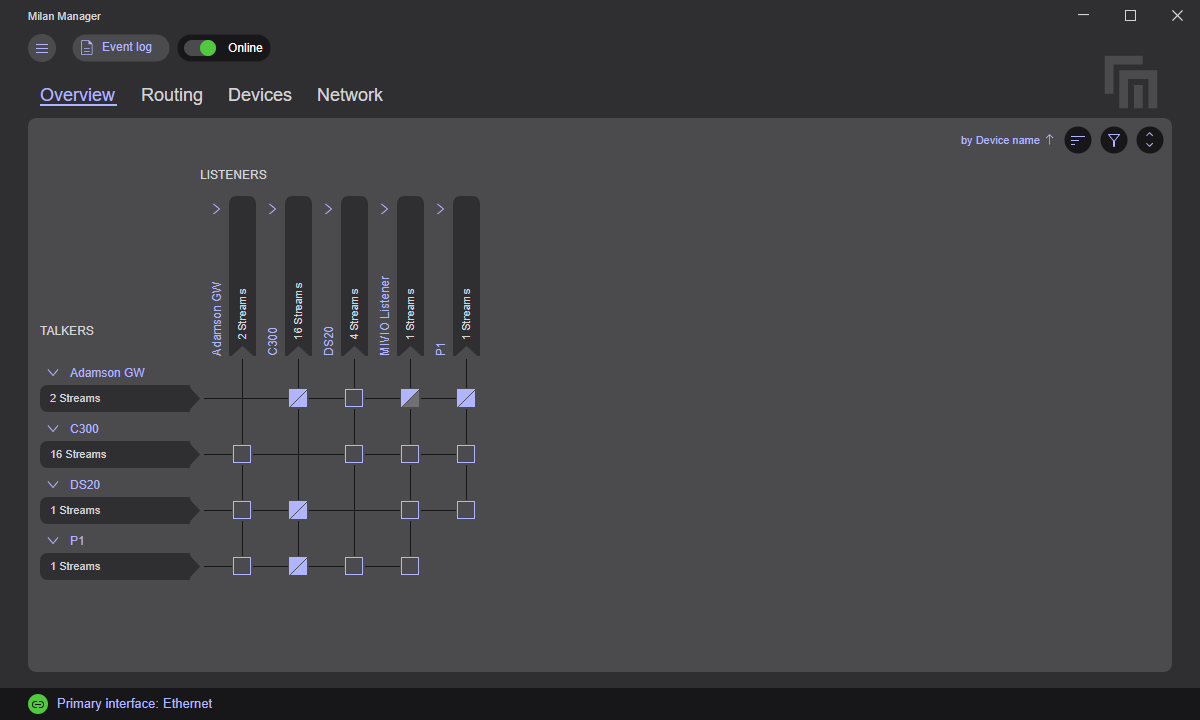Expand the DS20 listener column chevron
Viewport: 1200px width, 720px height.
pyautogui.click(x=328, y=209)
